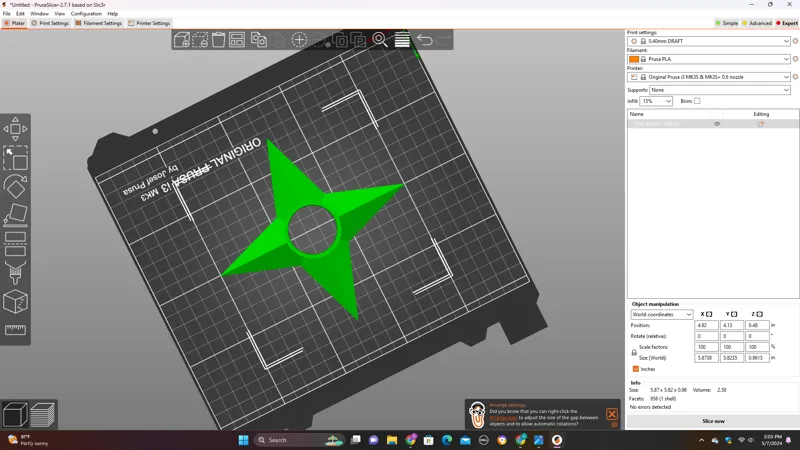The width and height of the screenshot is (800, 450).
Task: Switch to the Filament Settings tab
Action: pos(98,23)
